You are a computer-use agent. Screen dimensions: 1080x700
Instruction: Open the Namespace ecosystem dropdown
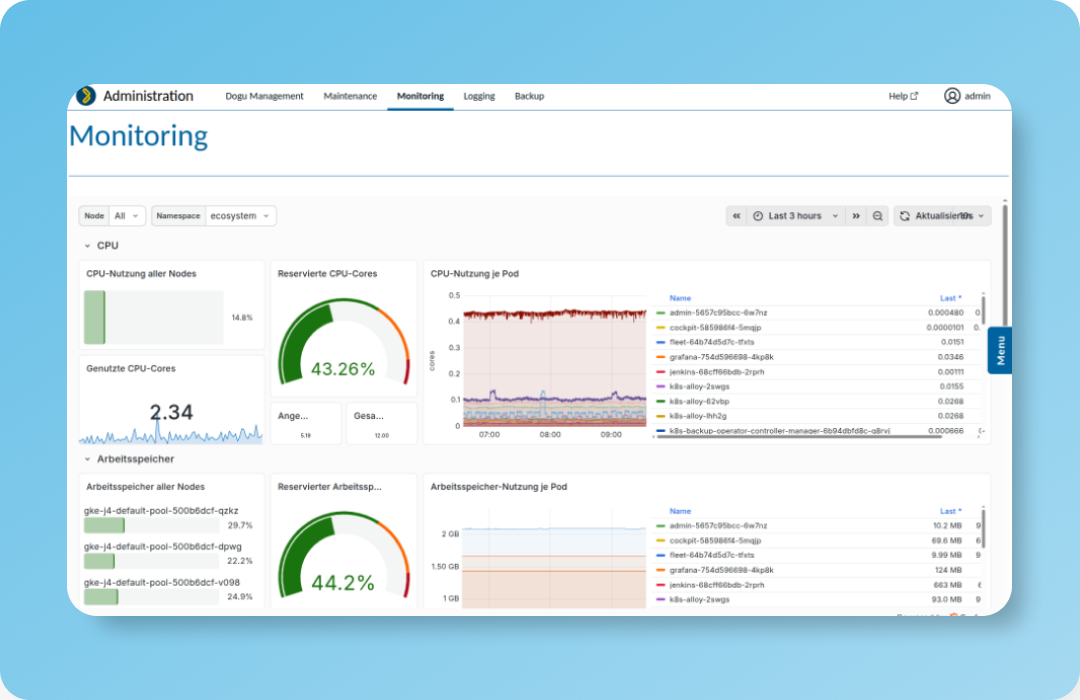(240, 216)
